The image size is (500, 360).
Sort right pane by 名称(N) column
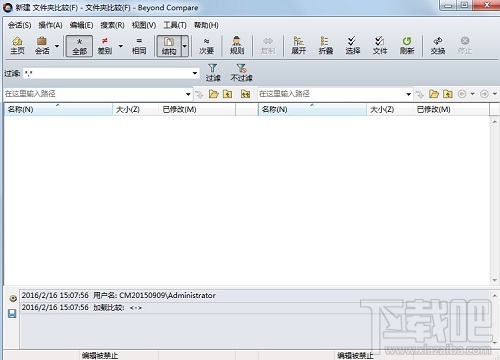pyautogui.click(x=312, y=110)
